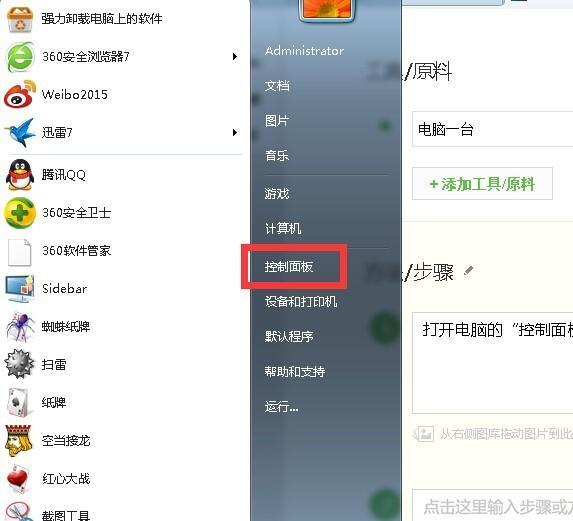Viewport: 573px width, 521px height.
Task: Expand the 迅雷7 submenu arrow
Action: 235,132
